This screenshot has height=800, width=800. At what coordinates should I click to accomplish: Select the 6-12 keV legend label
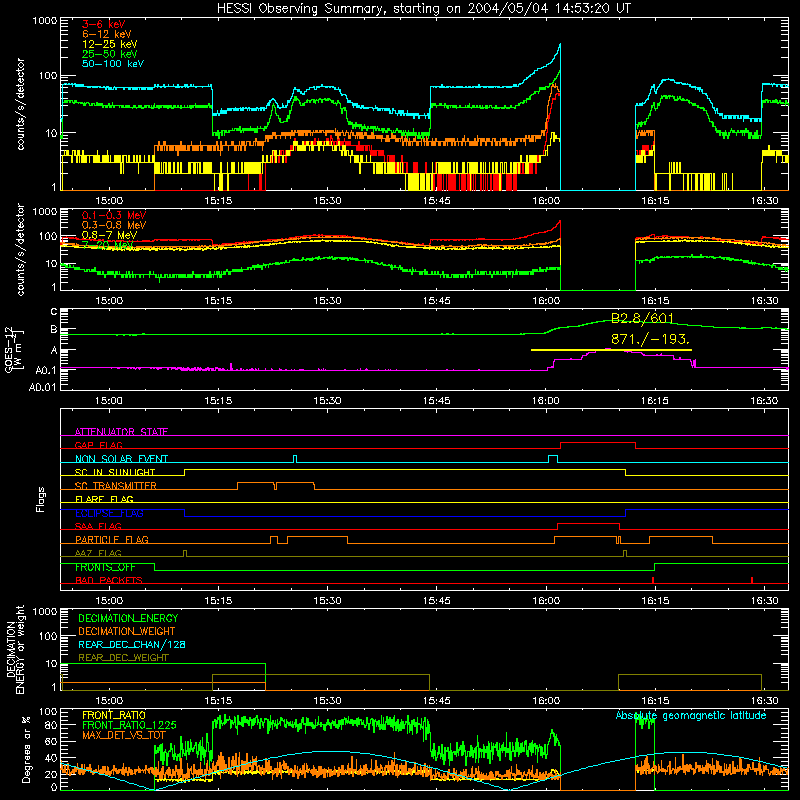tap(107, 34)
